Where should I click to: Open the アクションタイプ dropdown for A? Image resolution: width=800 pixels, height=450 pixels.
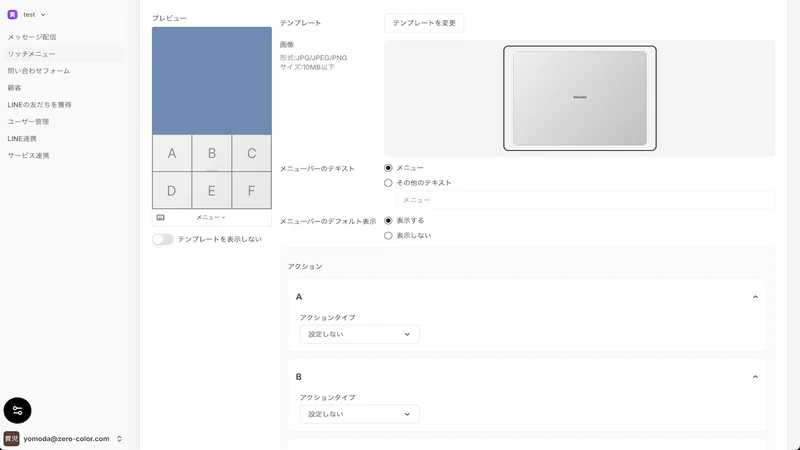(360, 334)
